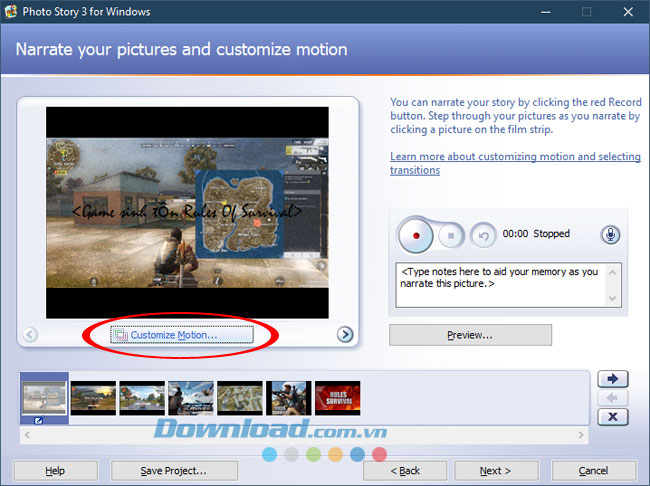Viewport: 650px width, 486px height.
Task: Select the first film strip thumbnail
Action: (45, 397)
